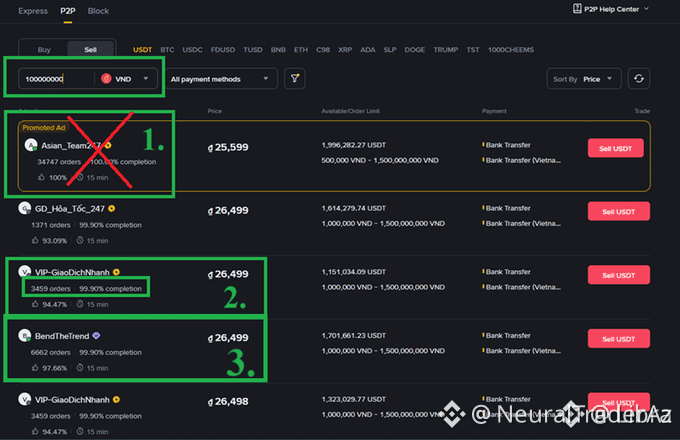Choose BTC crypto tab
The height and width of the screenshot is (440, 680).
click(x=167, y=49)
